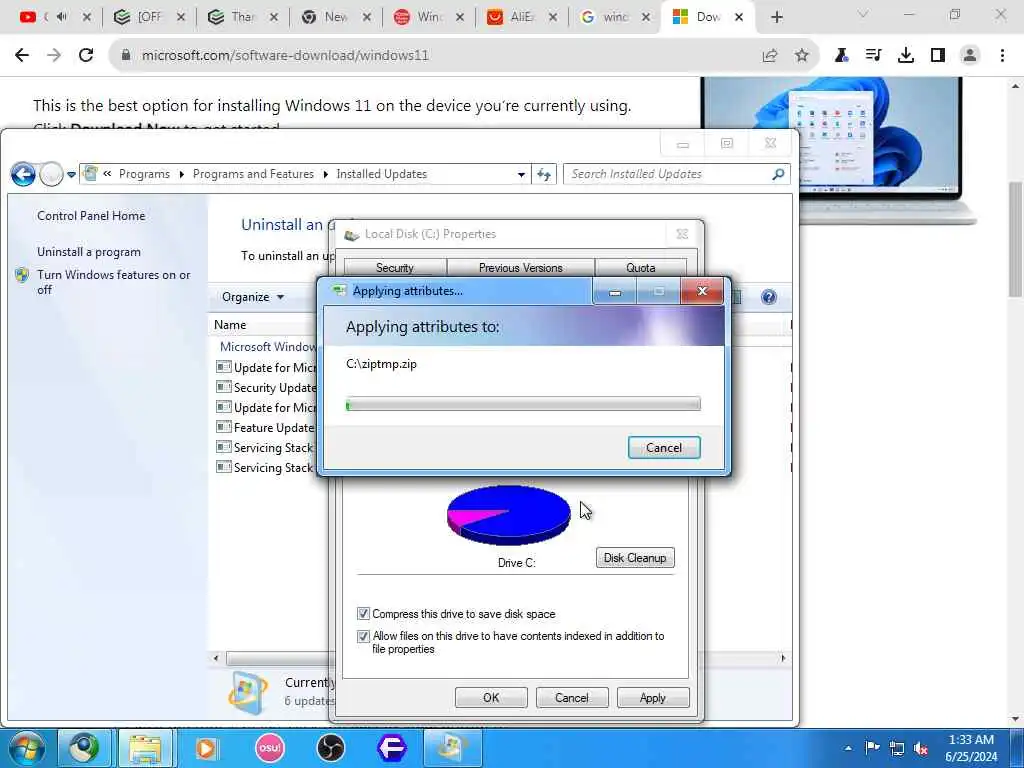
Task: Open the Chrome labs flask icon
Action: 841,56
